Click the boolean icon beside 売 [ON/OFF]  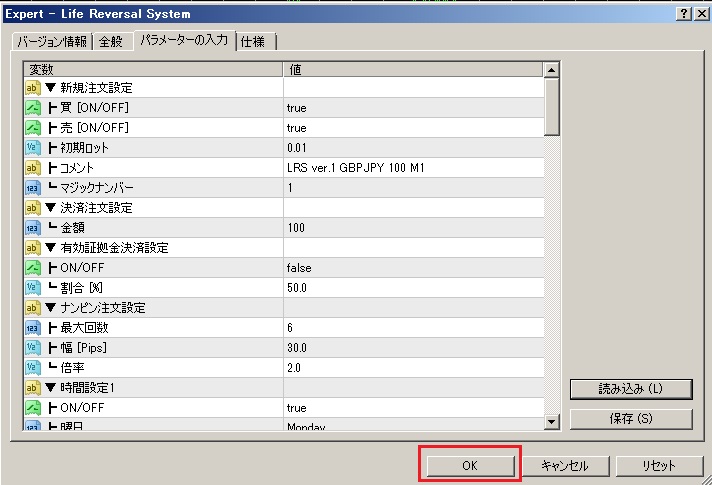(x=32, y=128)
